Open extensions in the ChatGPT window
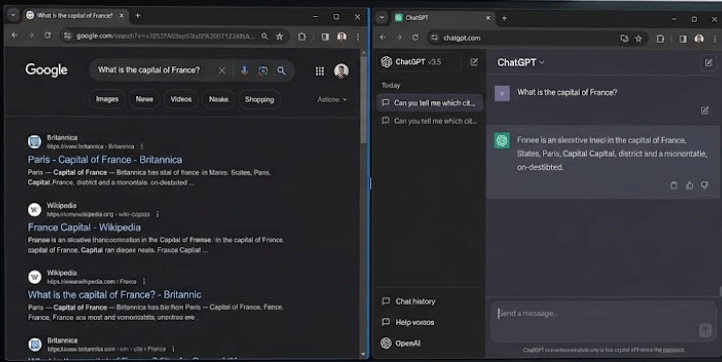This screenshot has height=362, width=722. point(660,39)
